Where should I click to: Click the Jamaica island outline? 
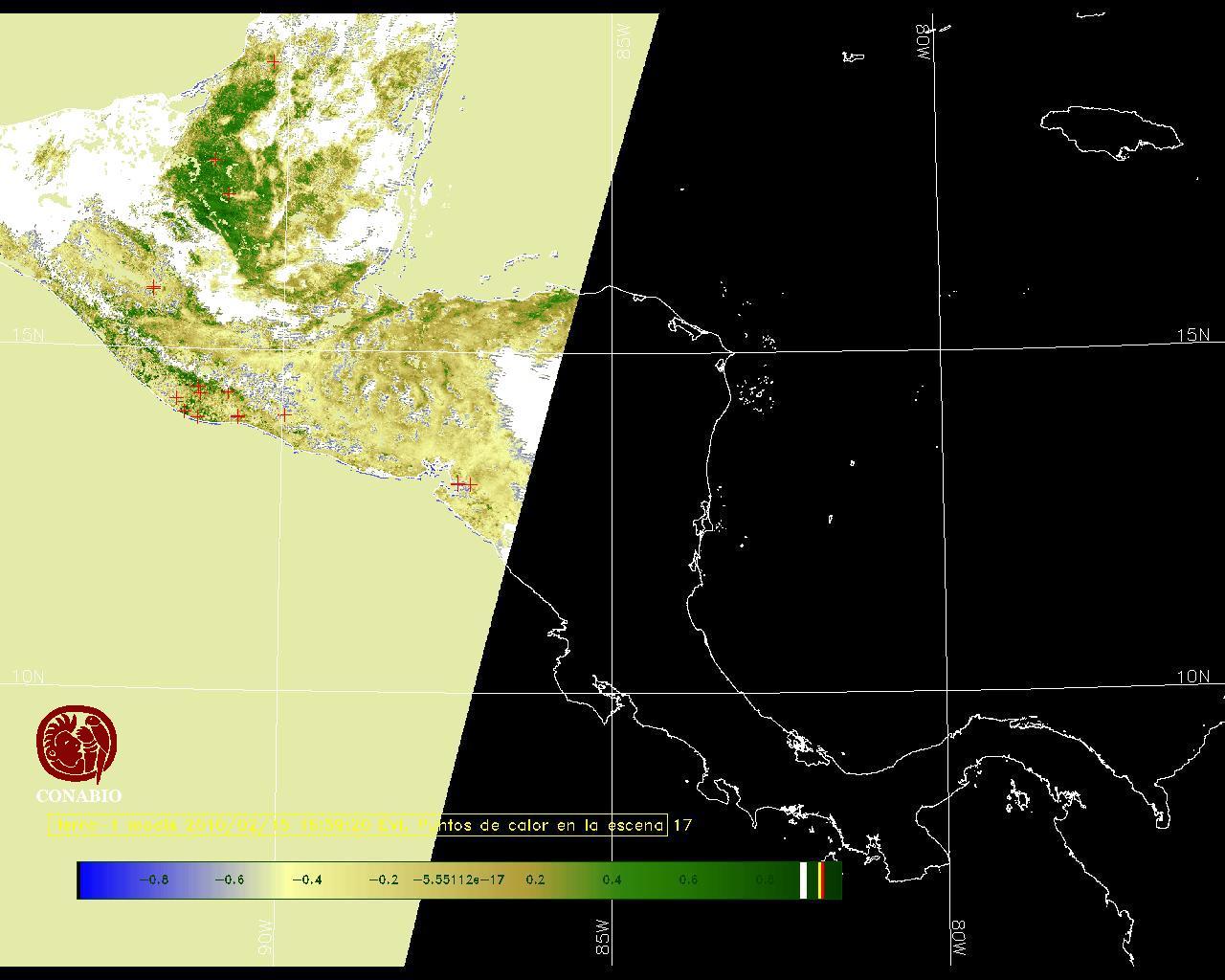[1110, 131]
